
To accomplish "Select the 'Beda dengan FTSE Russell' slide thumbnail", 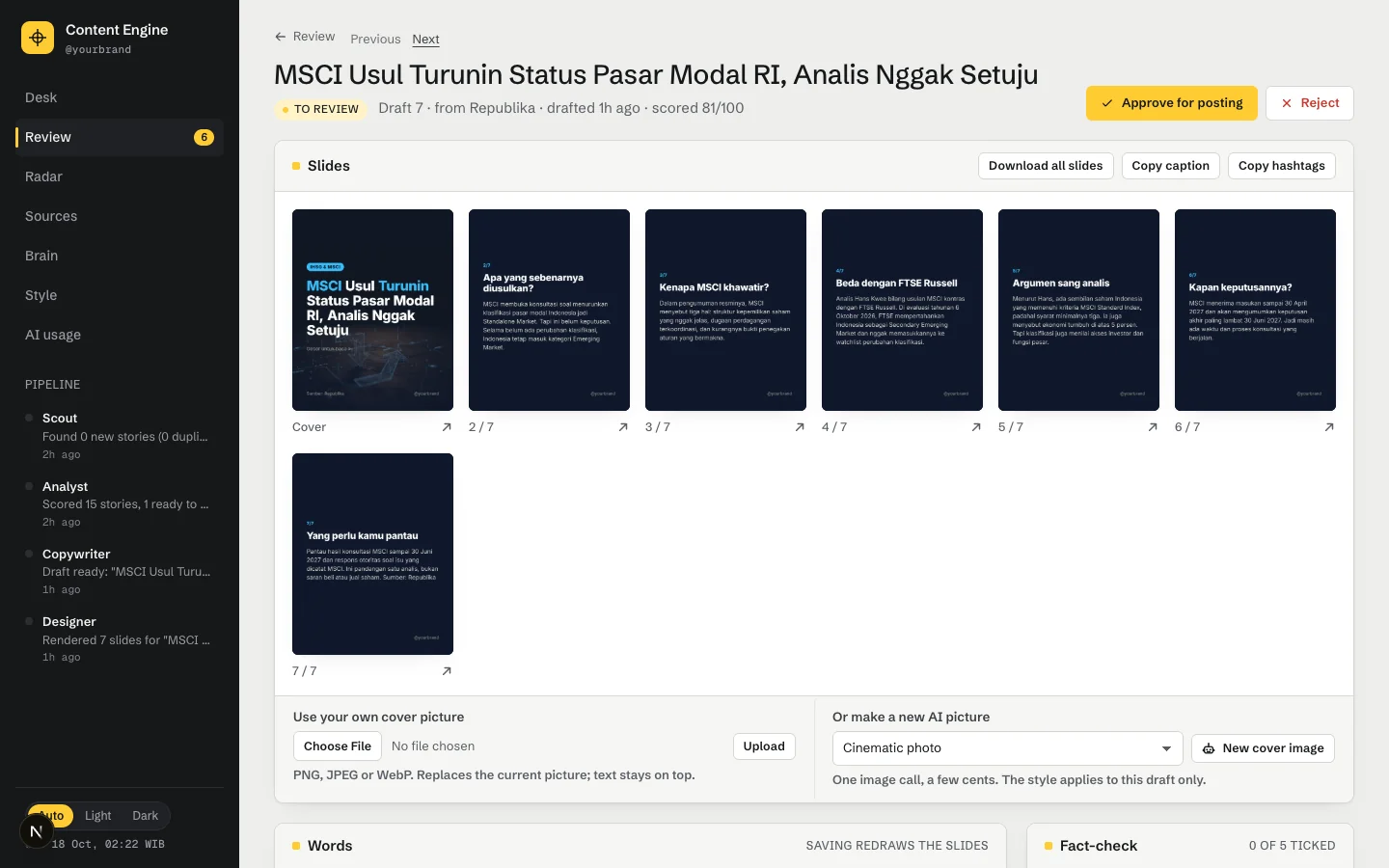I will click(x=902, y=310).
